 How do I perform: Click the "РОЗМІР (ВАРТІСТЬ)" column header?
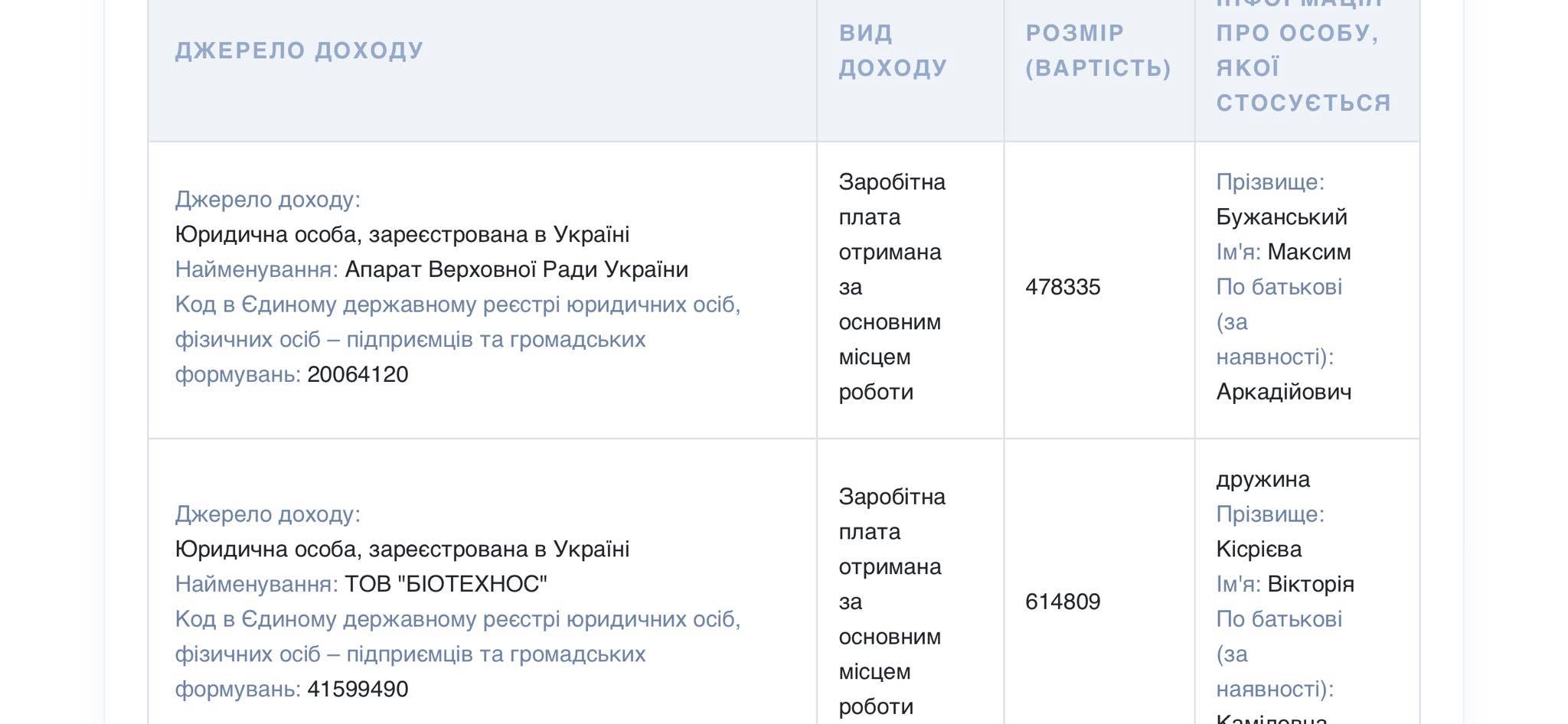point(1098,51)
